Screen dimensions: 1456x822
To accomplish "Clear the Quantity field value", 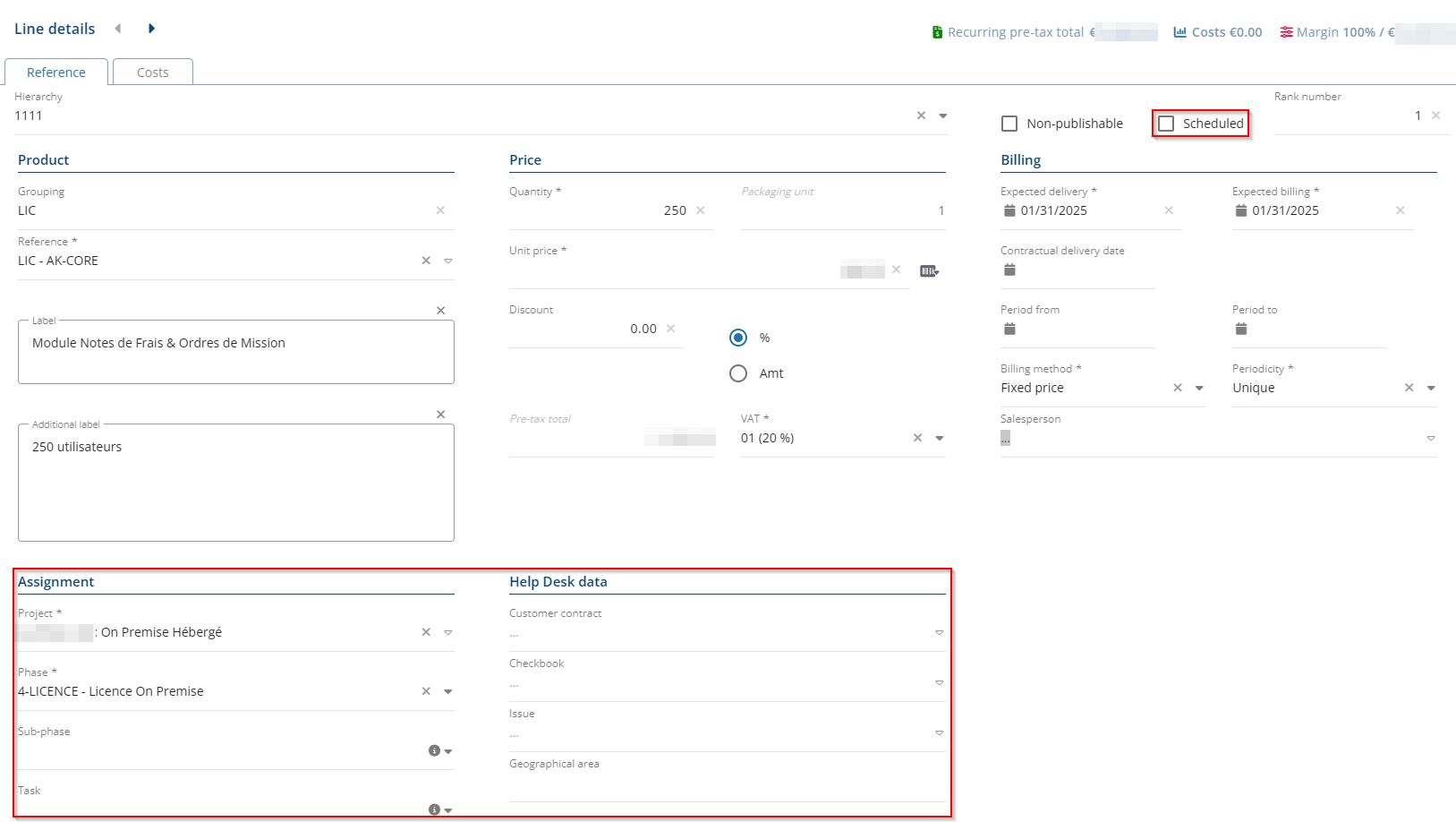I will pos(701,210).
